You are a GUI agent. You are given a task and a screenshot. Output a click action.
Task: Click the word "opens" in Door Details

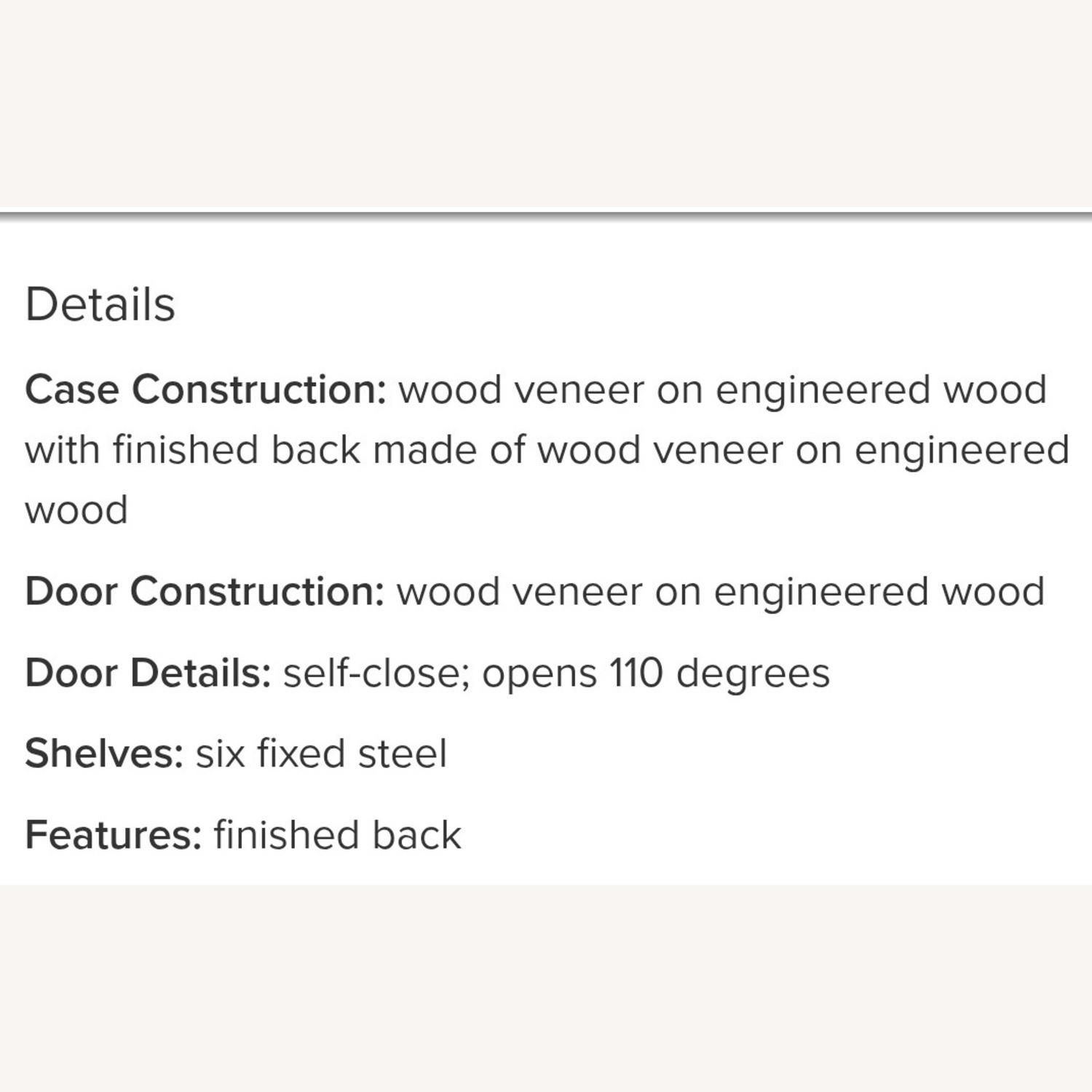pyautogui.click(x=539, y=673)
